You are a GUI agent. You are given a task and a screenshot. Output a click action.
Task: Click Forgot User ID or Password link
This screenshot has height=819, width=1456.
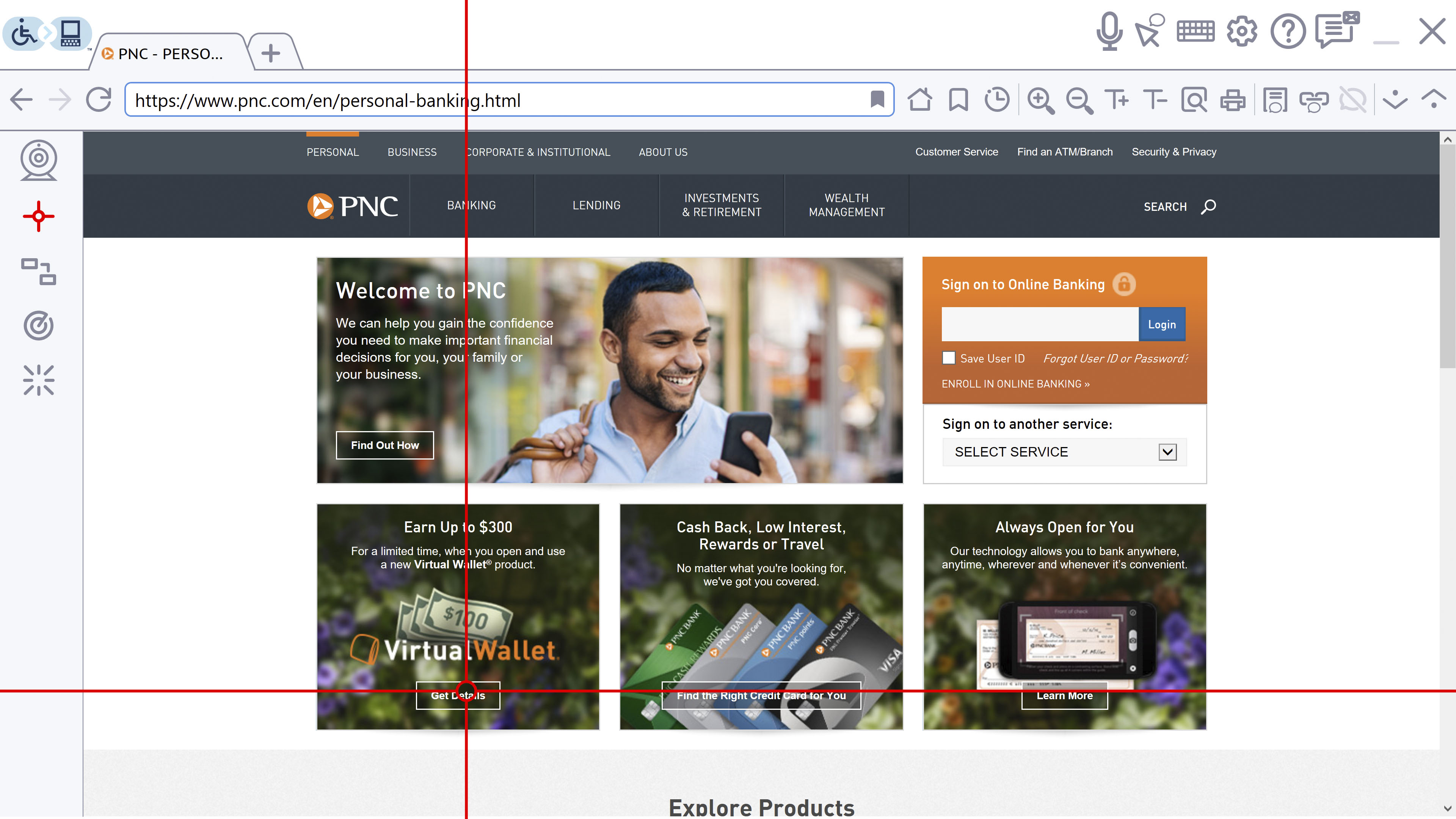(1116, 358)
